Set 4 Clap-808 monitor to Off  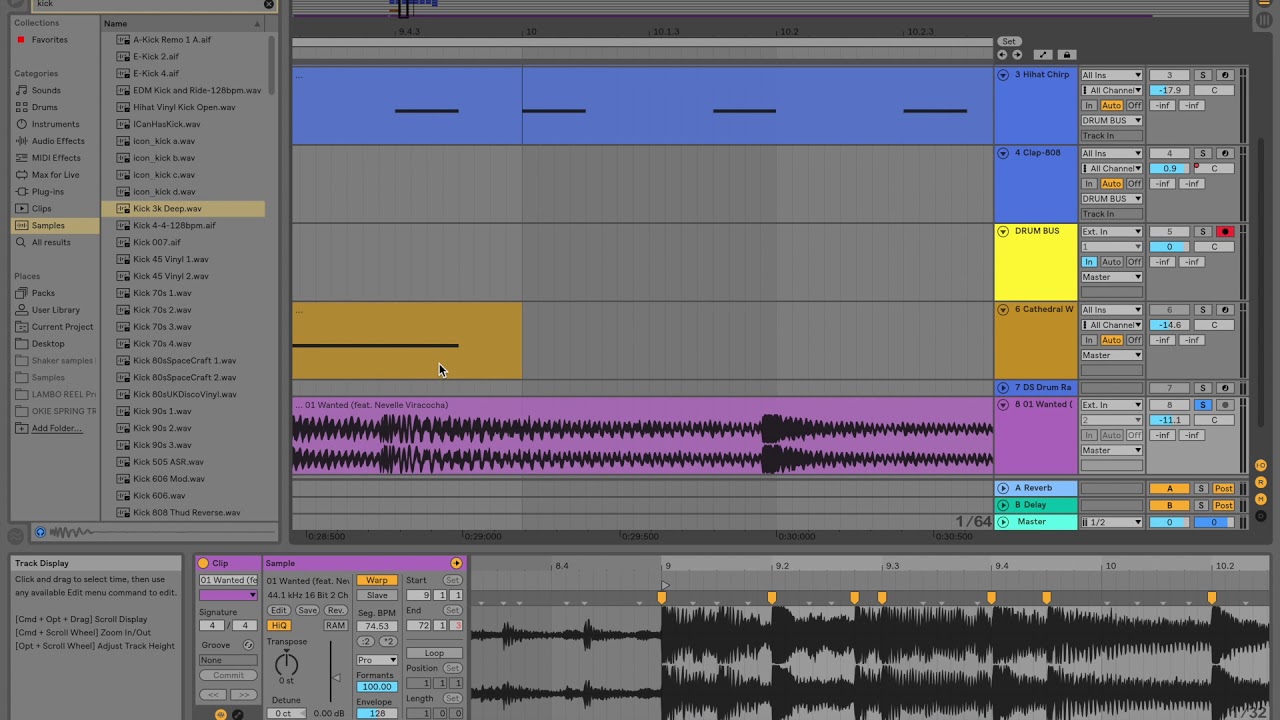click(1134, 184)
